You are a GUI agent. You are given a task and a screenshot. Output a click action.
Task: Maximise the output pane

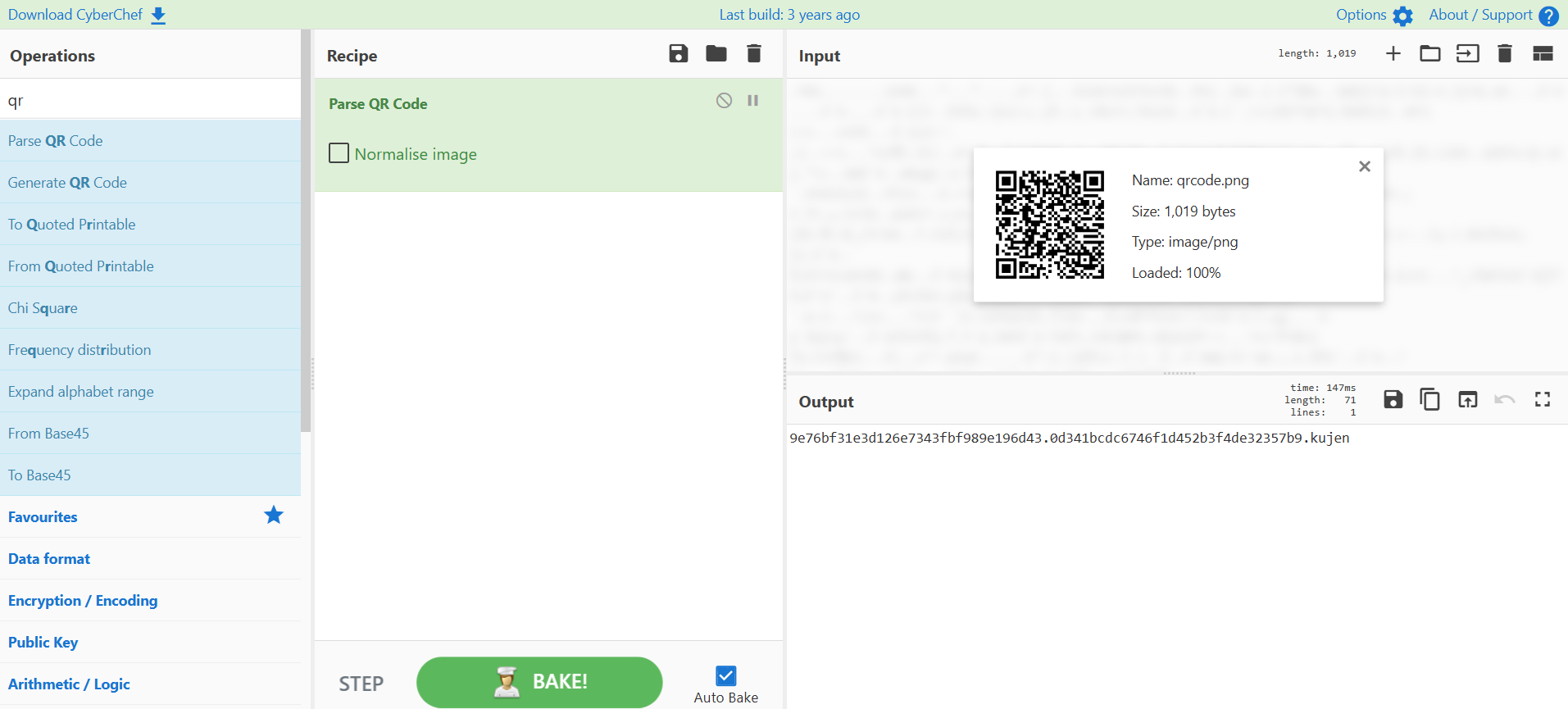click(x=1543, y=400)
